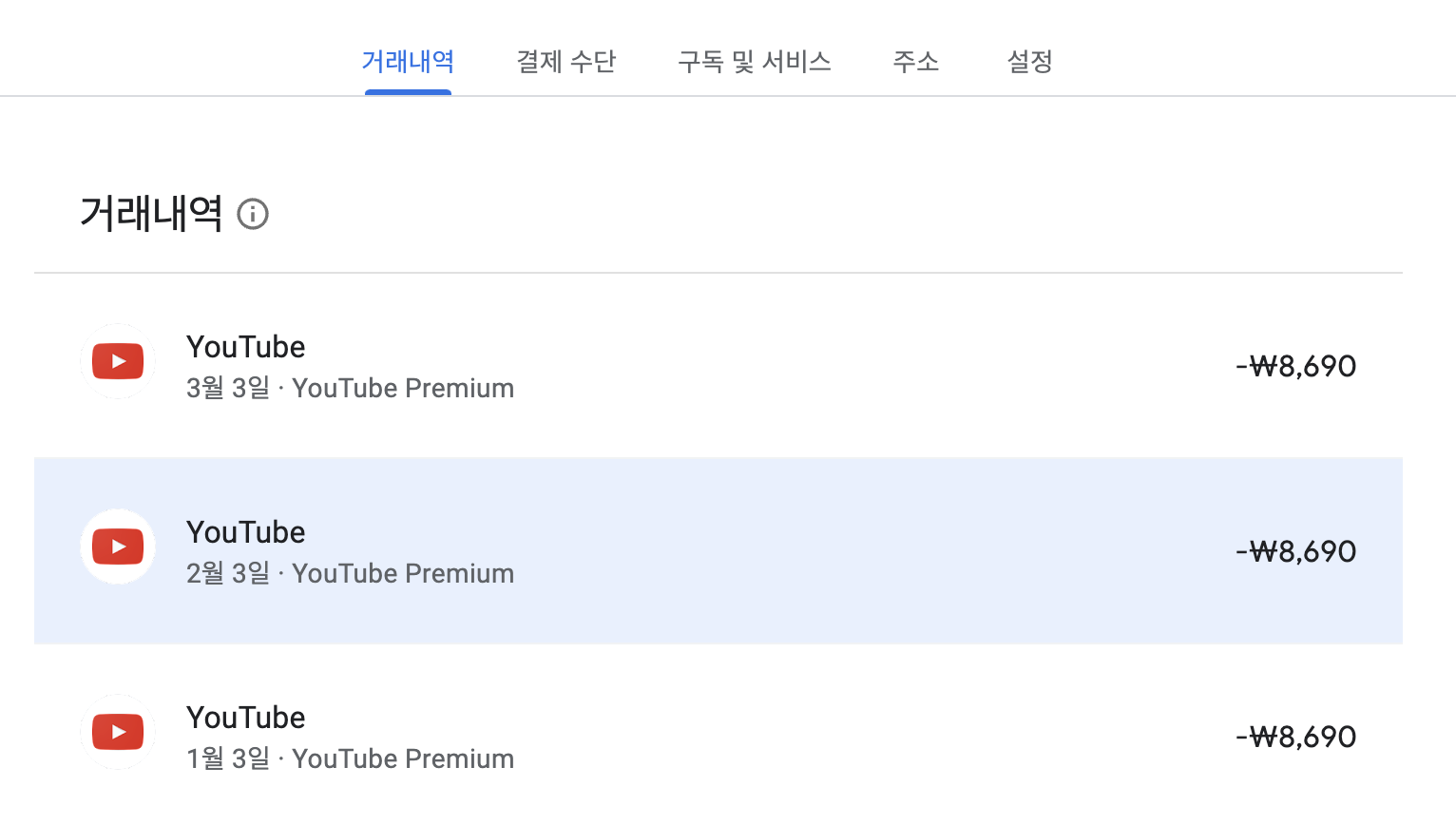1456x825 pixels.
Task: Click the -₩8,690 amount for 1월 3일
Action: (x=1295, y=737)
